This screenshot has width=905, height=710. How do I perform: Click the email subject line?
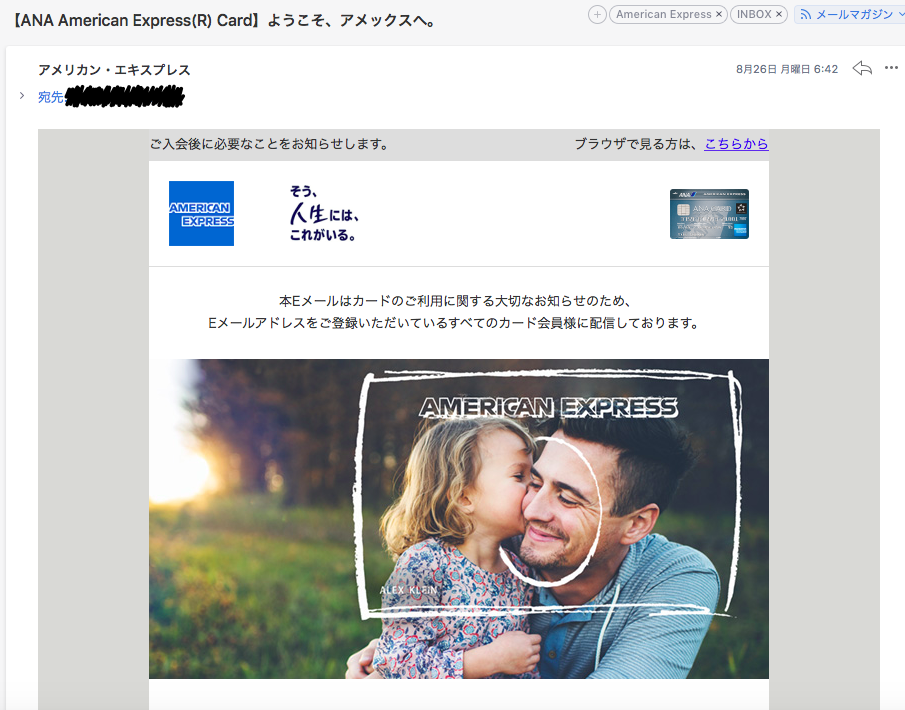click(225, 21)
